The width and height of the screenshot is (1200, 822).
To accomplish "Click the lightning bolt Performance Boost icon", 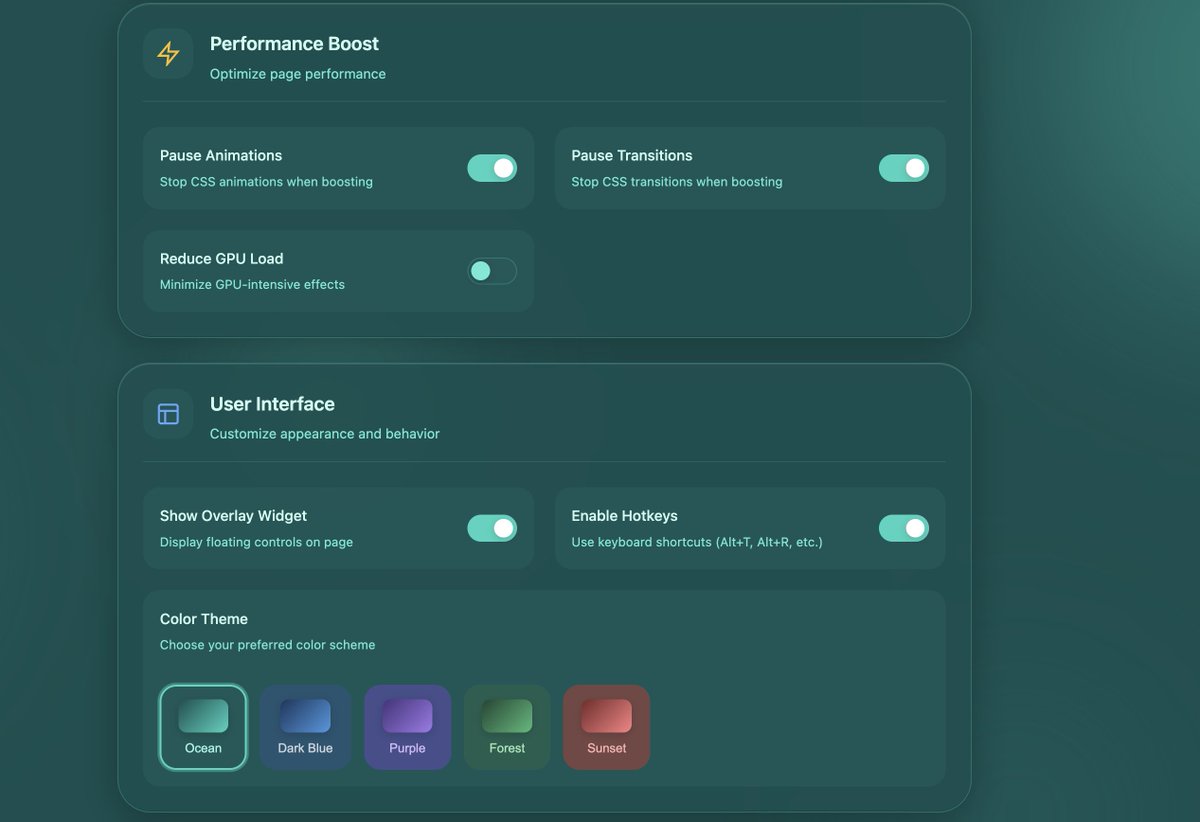I will click(x=167, y=53).
